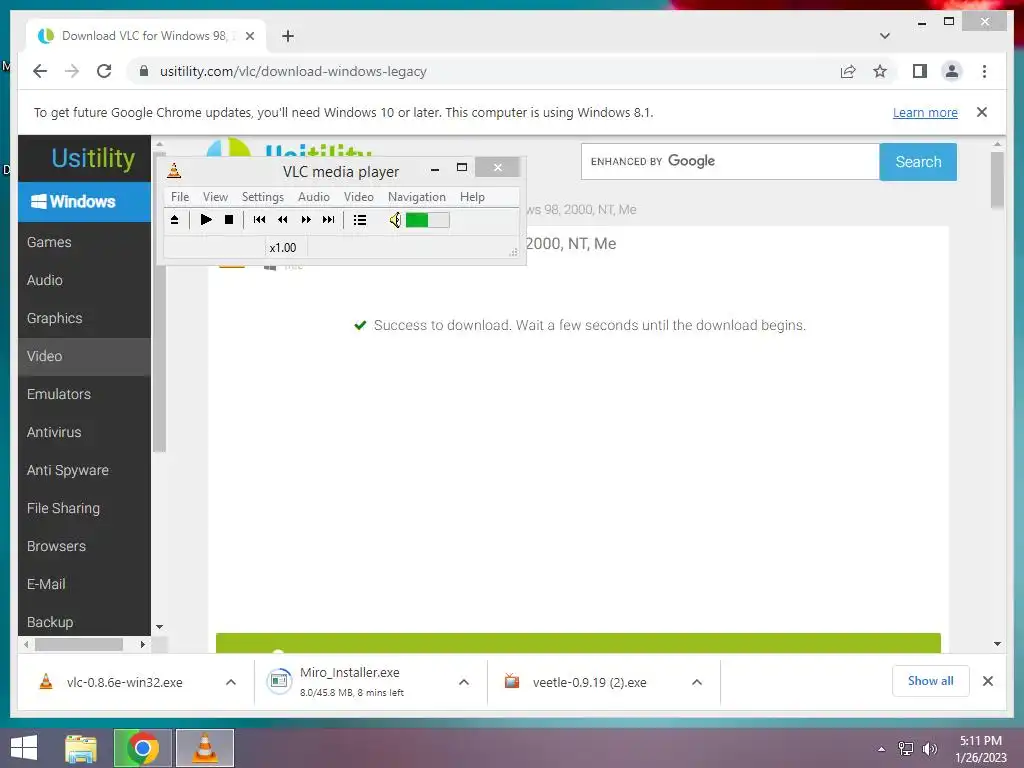Open VLC File menu
The image size is (1024, 768).
[180, 197]
